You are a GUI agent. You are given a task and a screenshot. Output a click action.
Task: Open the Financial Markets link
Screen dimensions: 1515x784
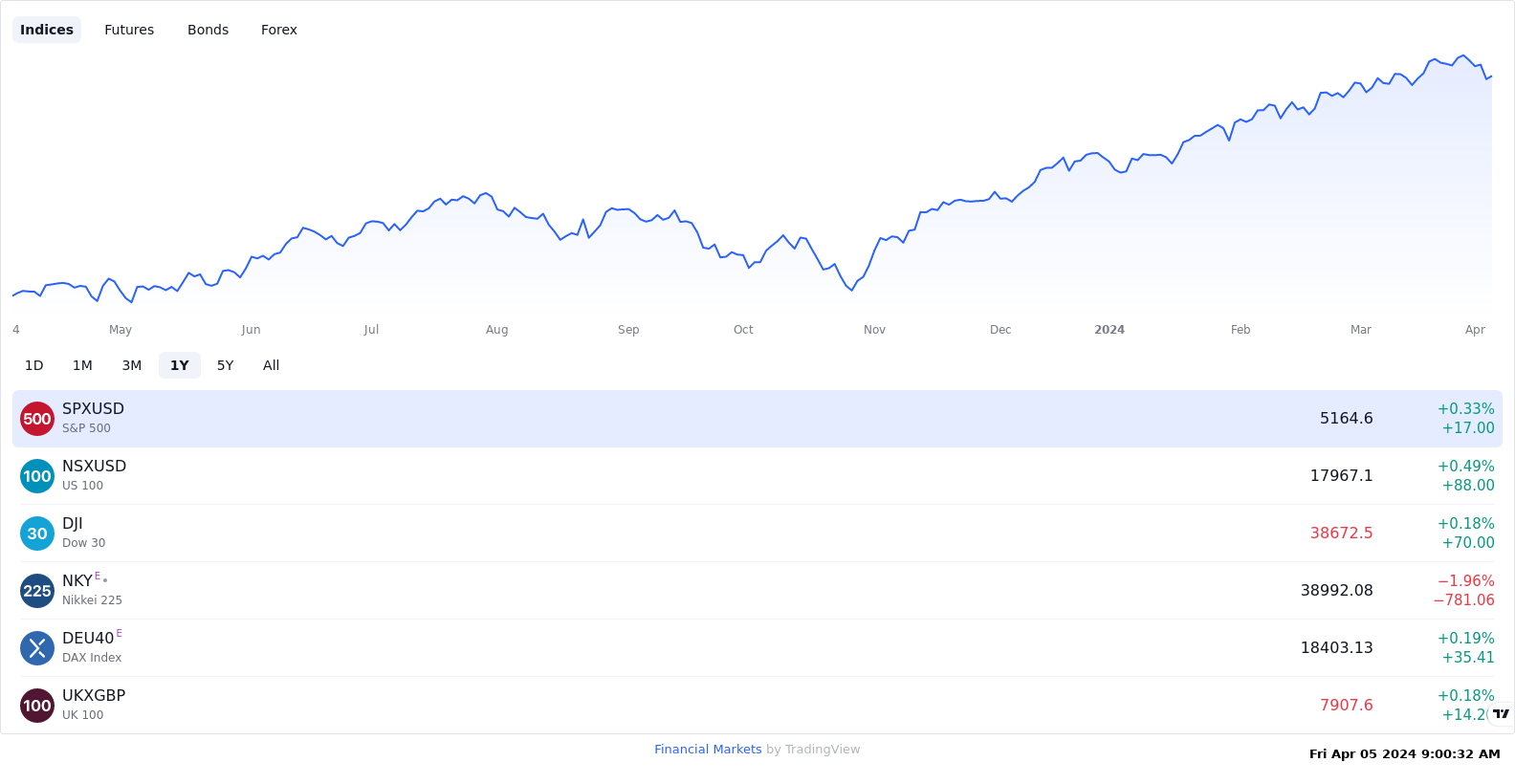[x=708, y=750]
